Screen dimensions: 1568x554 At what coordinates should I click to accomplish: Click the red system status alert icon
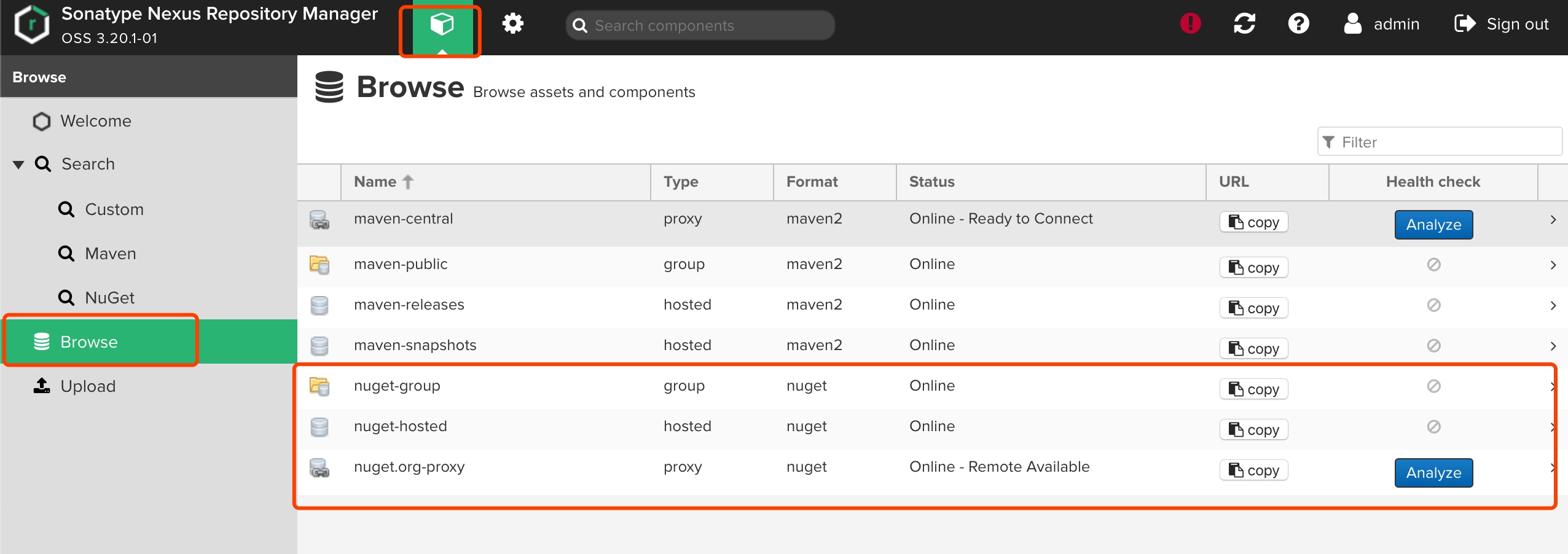pos(1191,24)
